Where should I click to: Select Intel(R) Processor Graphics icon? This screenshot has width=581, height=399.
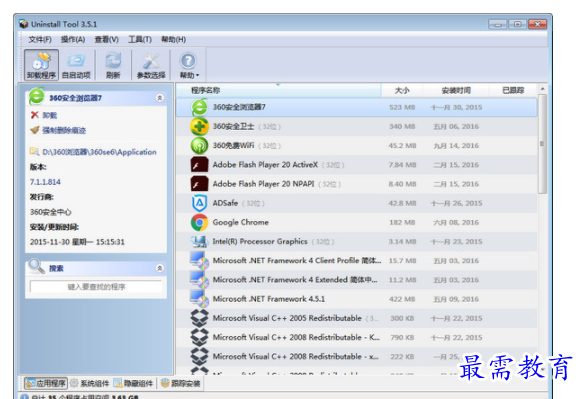pyautogui.click(x=199, y=242)
